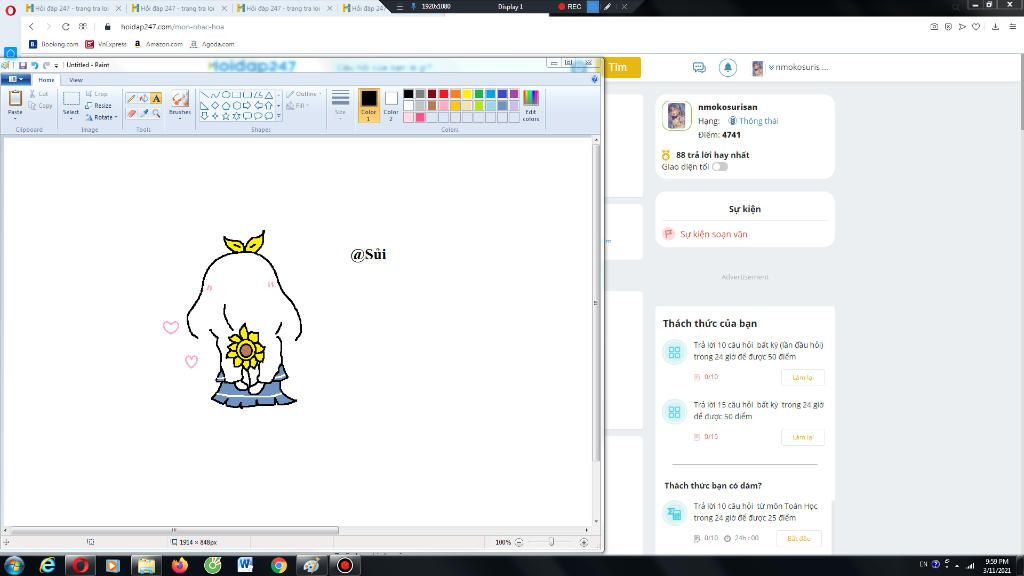Switch to the View ribbon tab
Screen dimensions: 1024x576
pos(76,80)
